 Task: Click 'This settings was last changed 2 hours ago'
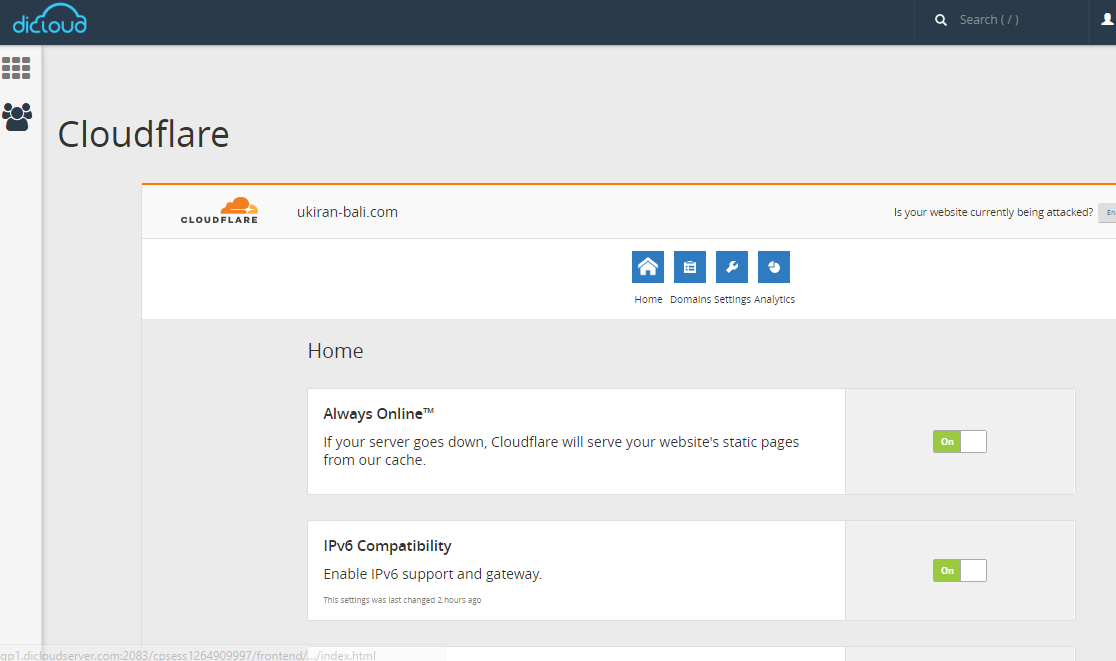pyautogui.click(x=402, y=600)
